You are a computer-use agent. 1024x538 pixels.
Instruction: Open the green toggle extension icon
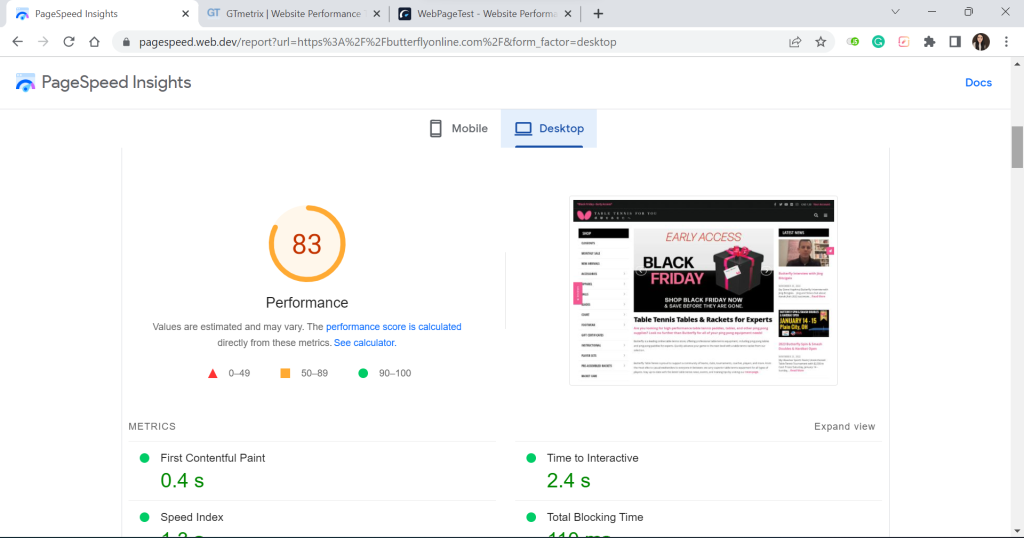coord(853,42)
